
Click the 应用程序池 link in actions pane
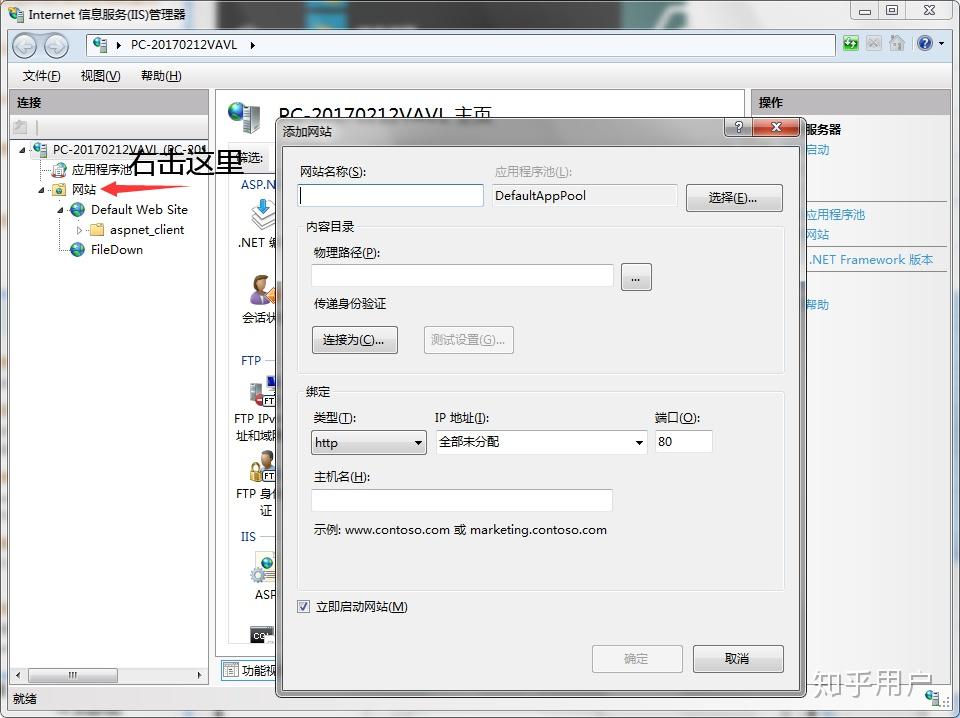pos(835,215)
